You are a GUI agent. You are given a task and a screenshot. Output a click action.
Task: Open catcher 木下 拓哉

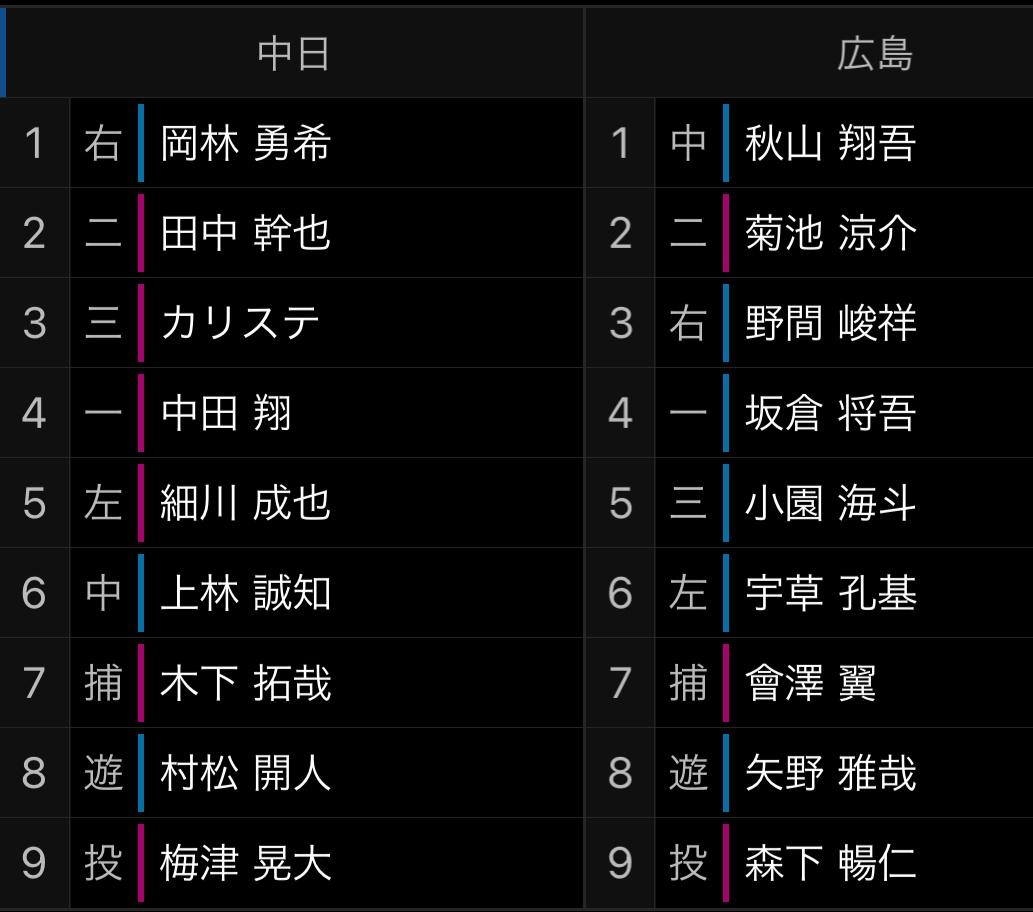245,683
